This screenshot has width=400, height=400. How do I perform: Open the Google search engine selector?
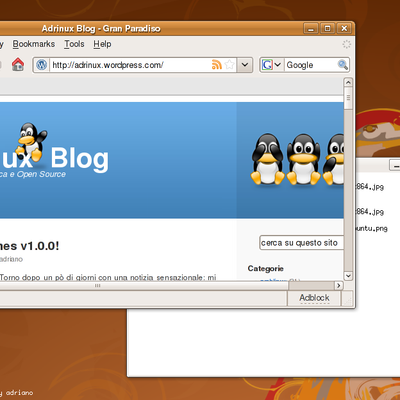(272, 65)
